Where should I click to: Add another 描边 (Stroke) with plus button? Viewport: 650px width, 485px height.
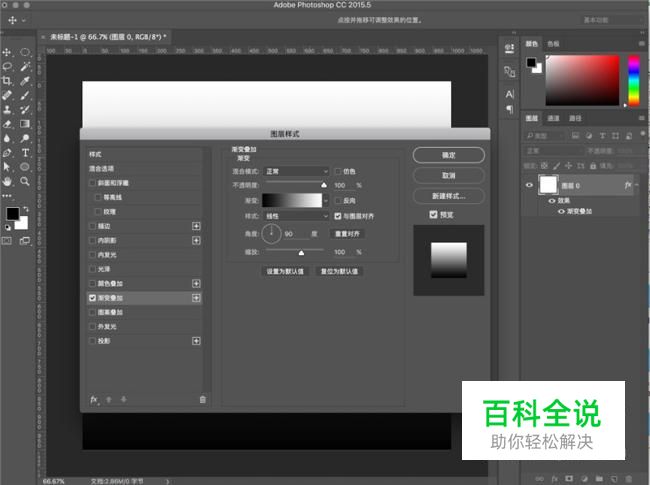[196, 226]
